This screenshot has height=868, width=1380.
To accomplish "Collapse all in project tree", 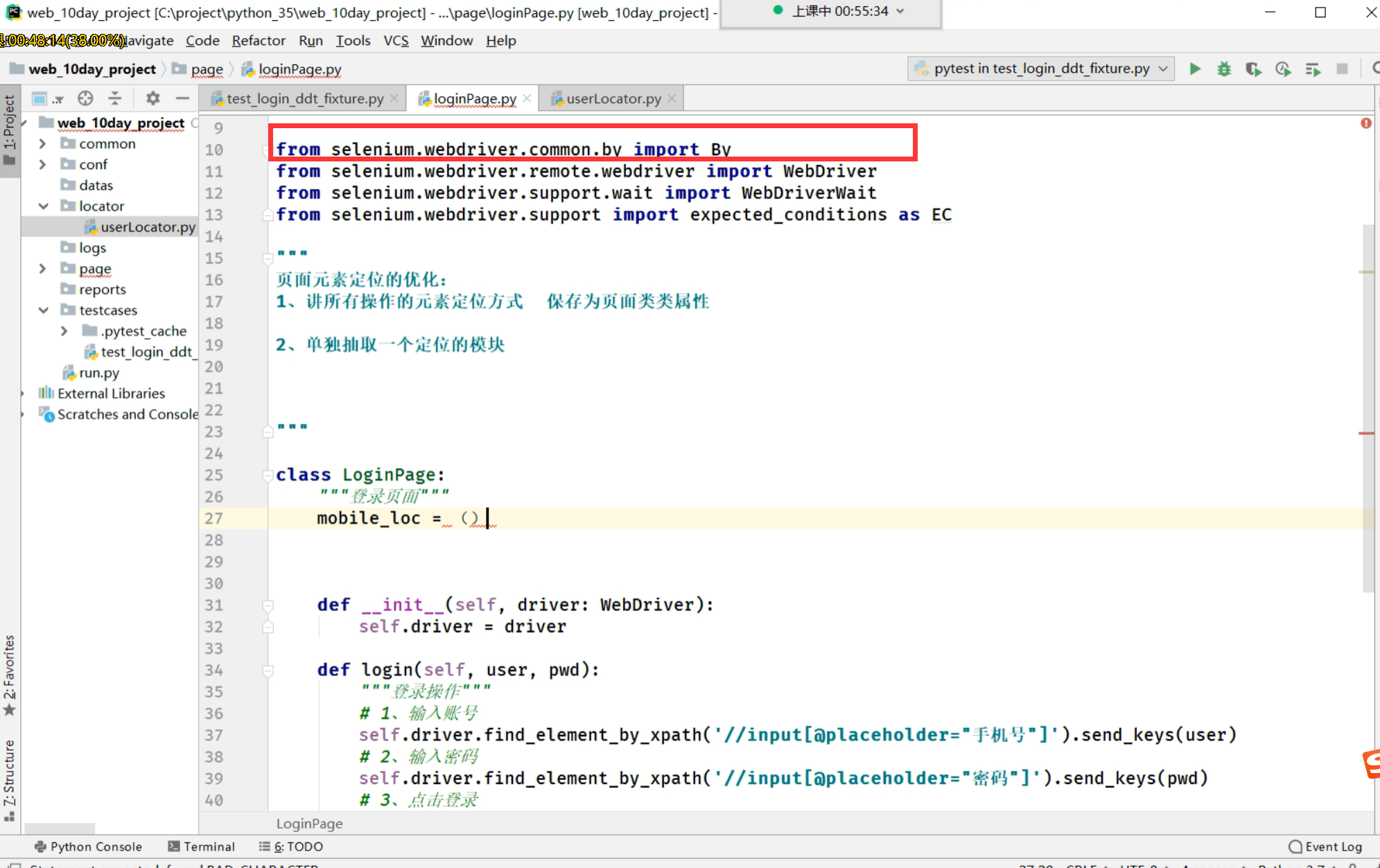I will [115, 98].
